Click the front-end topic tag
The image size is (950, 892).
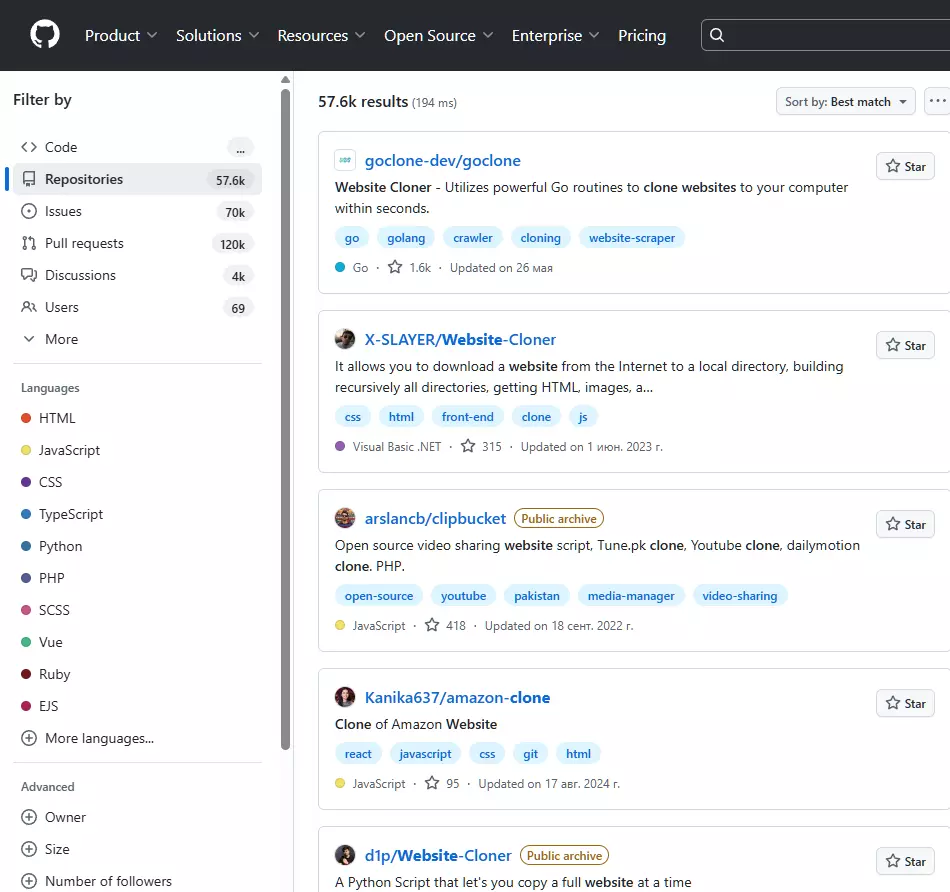coord(467,417)
